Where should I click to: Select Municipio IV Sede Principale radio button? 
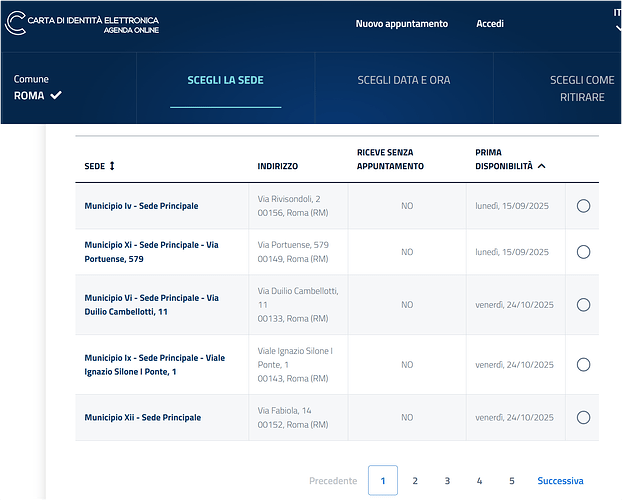coord(583,206)
